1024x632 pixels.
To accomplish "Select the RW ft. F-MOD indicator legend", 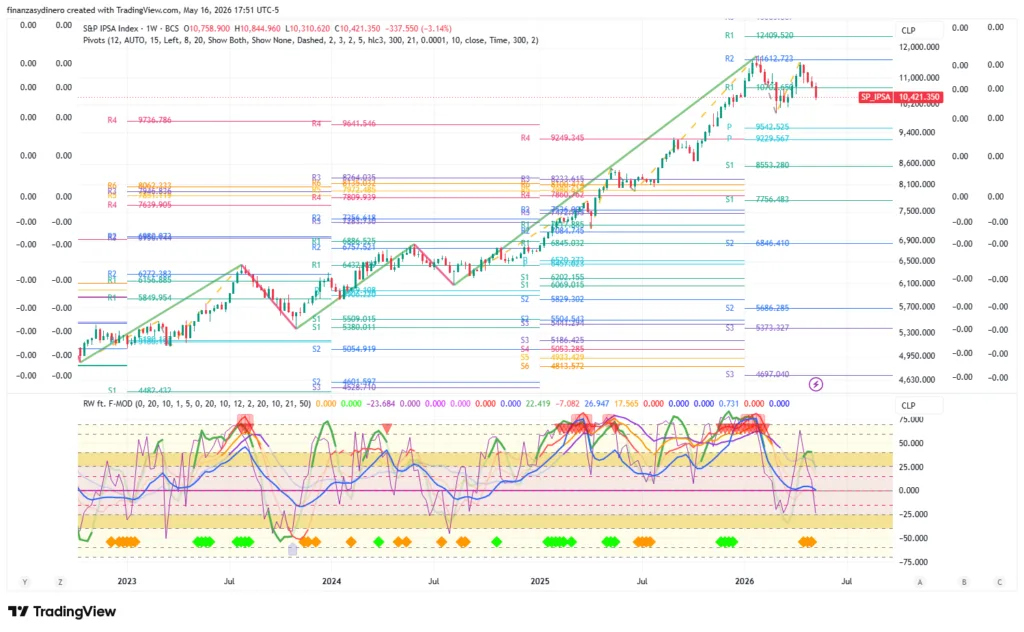I will point(108,403).
